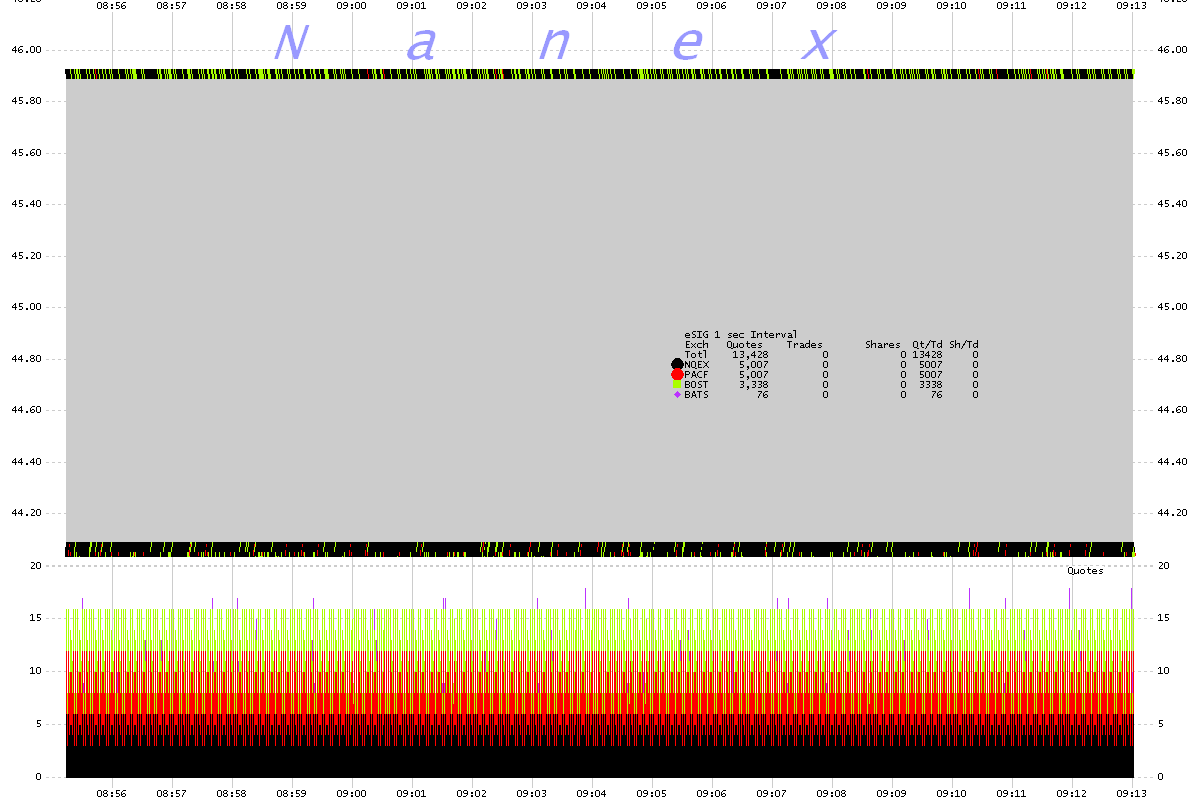Viewport: 1200px width, 800px height.
Task: Click the 08:56 label on the top time axis
Action: point(111,5)
